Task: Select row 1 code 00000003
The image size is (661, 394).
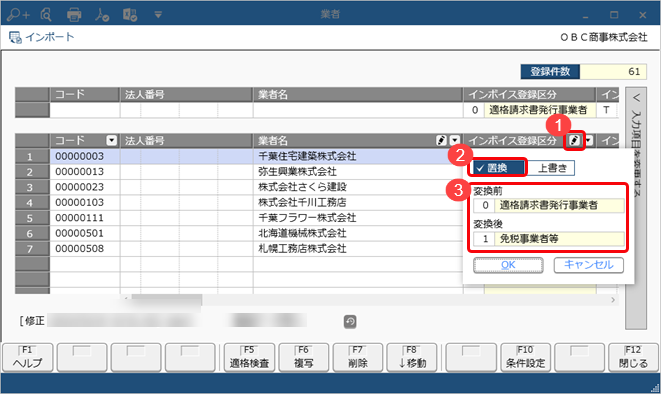Action: [x=85, y=156]
